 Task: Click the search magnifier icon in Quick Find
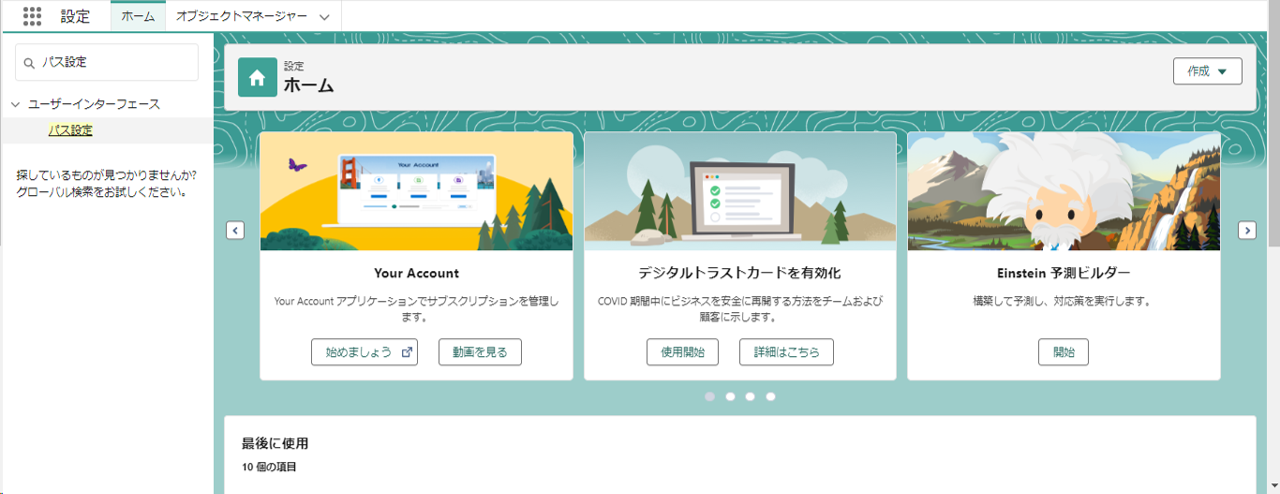[x=29, y=62]
